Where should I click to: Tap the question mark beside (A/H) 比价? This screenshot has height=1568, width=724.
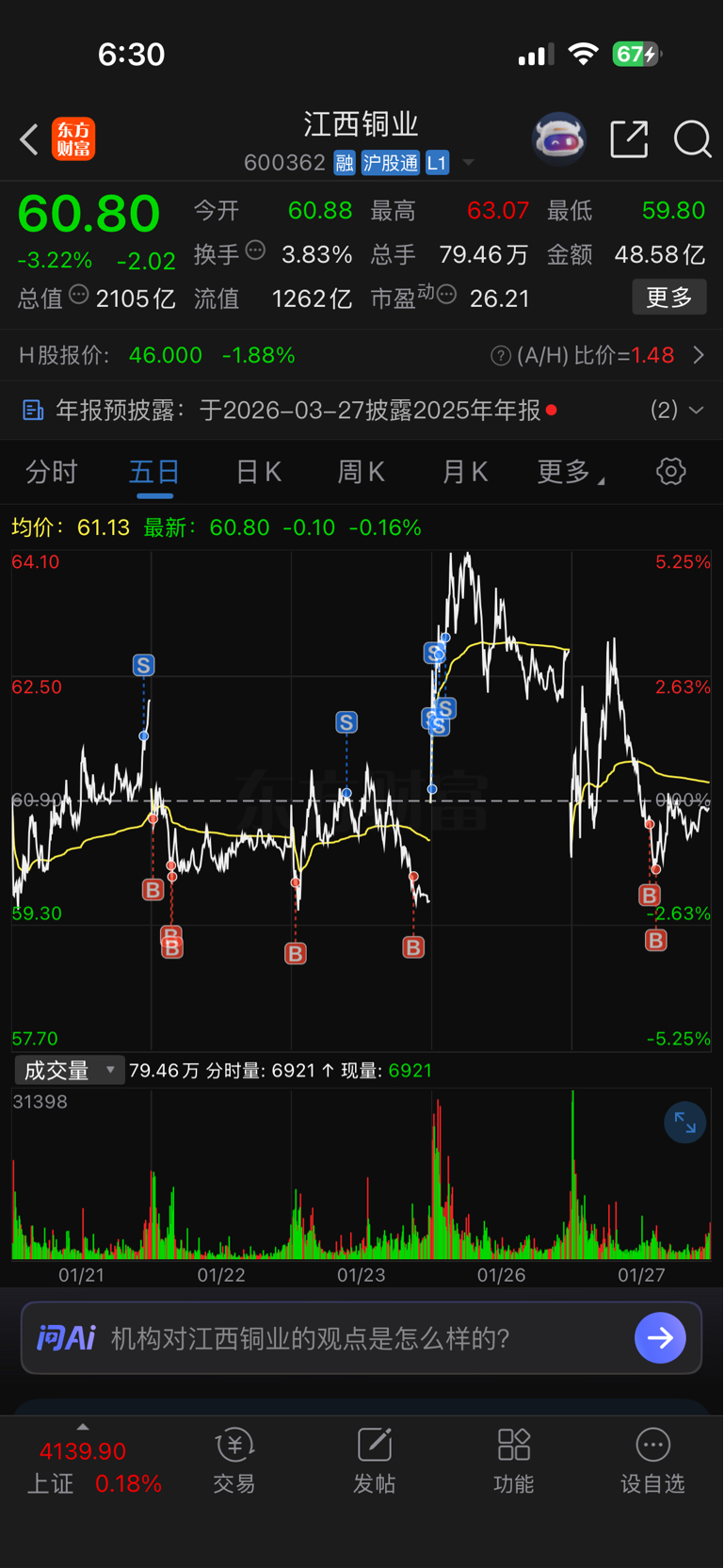501,356
